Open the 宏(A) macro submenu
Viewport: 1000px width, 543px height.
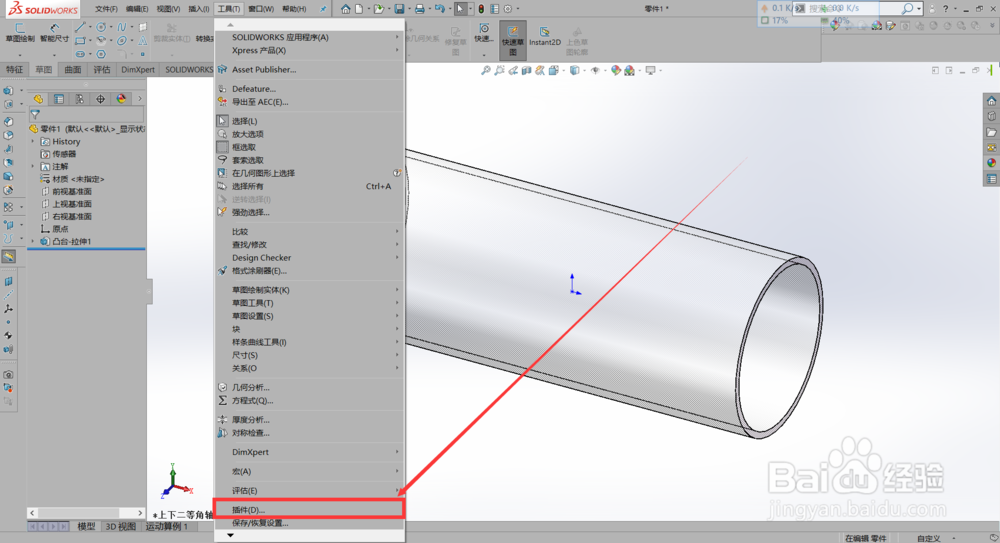point(309,471)
